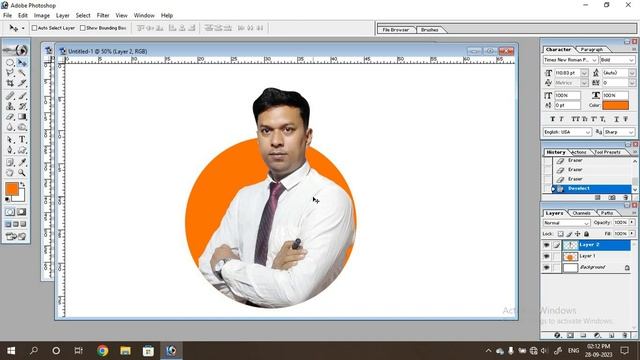Open the Filter menu
640x360 pixels.
coord(103,16)
